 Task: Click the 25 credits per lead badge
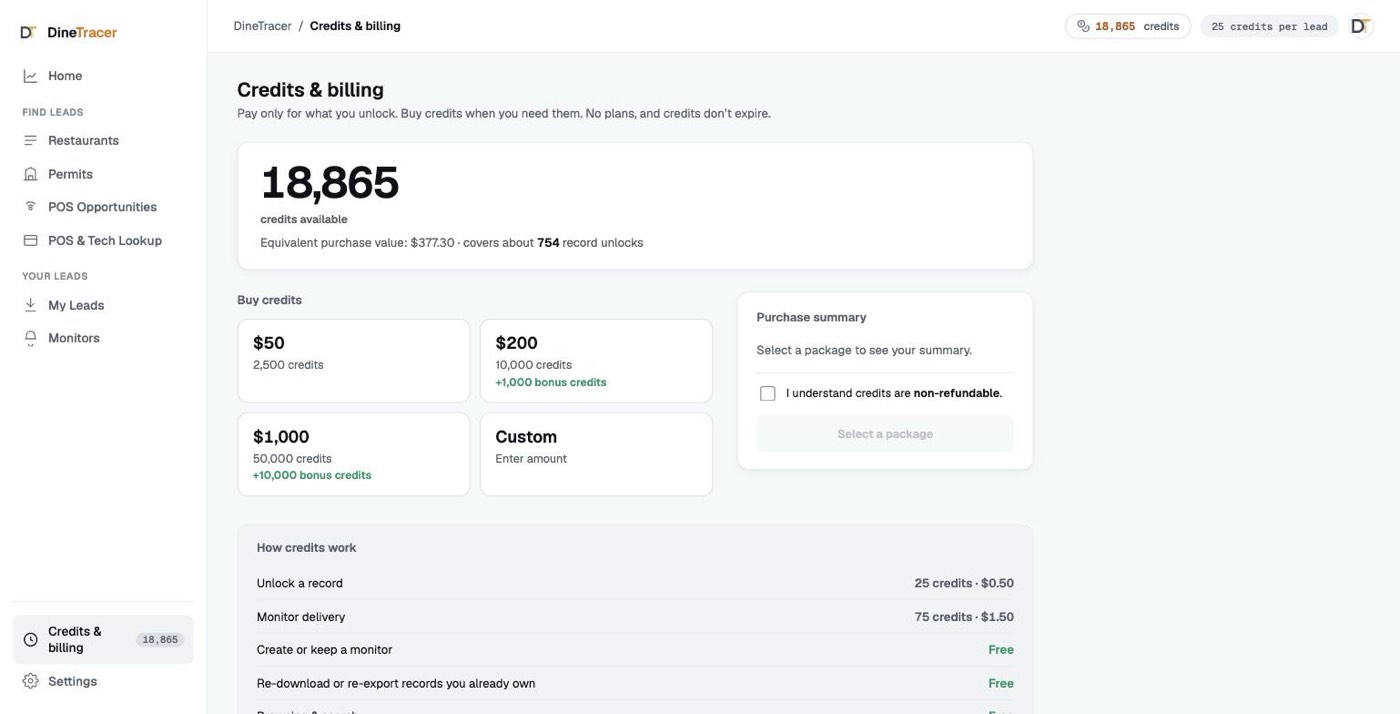point(1269,27)
